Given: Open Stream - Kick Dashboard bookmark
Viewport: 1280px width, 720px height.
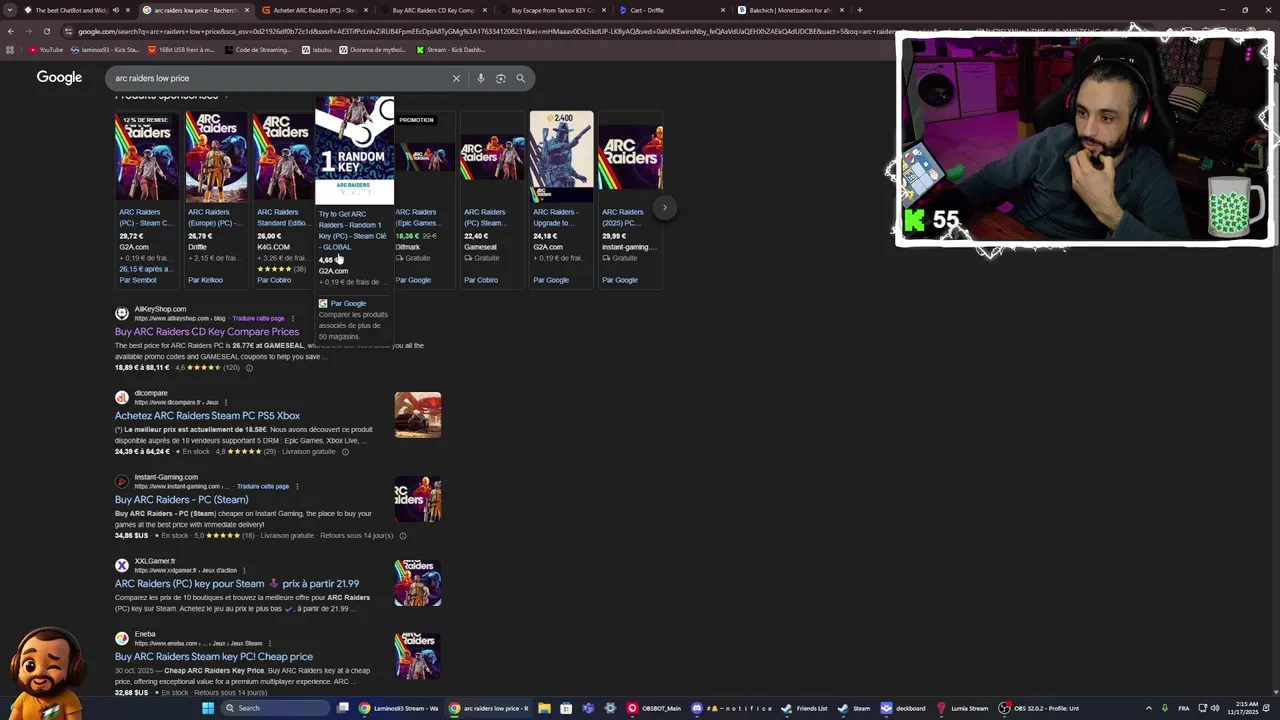Looking at the screenshot, I should coord(451,49).
